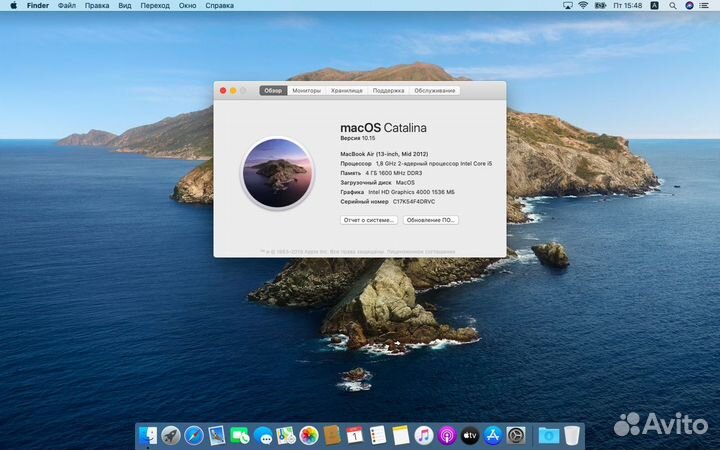Open Contacts book in the Dock
Viewport: 720px width, 450px height.
(332, 435)
